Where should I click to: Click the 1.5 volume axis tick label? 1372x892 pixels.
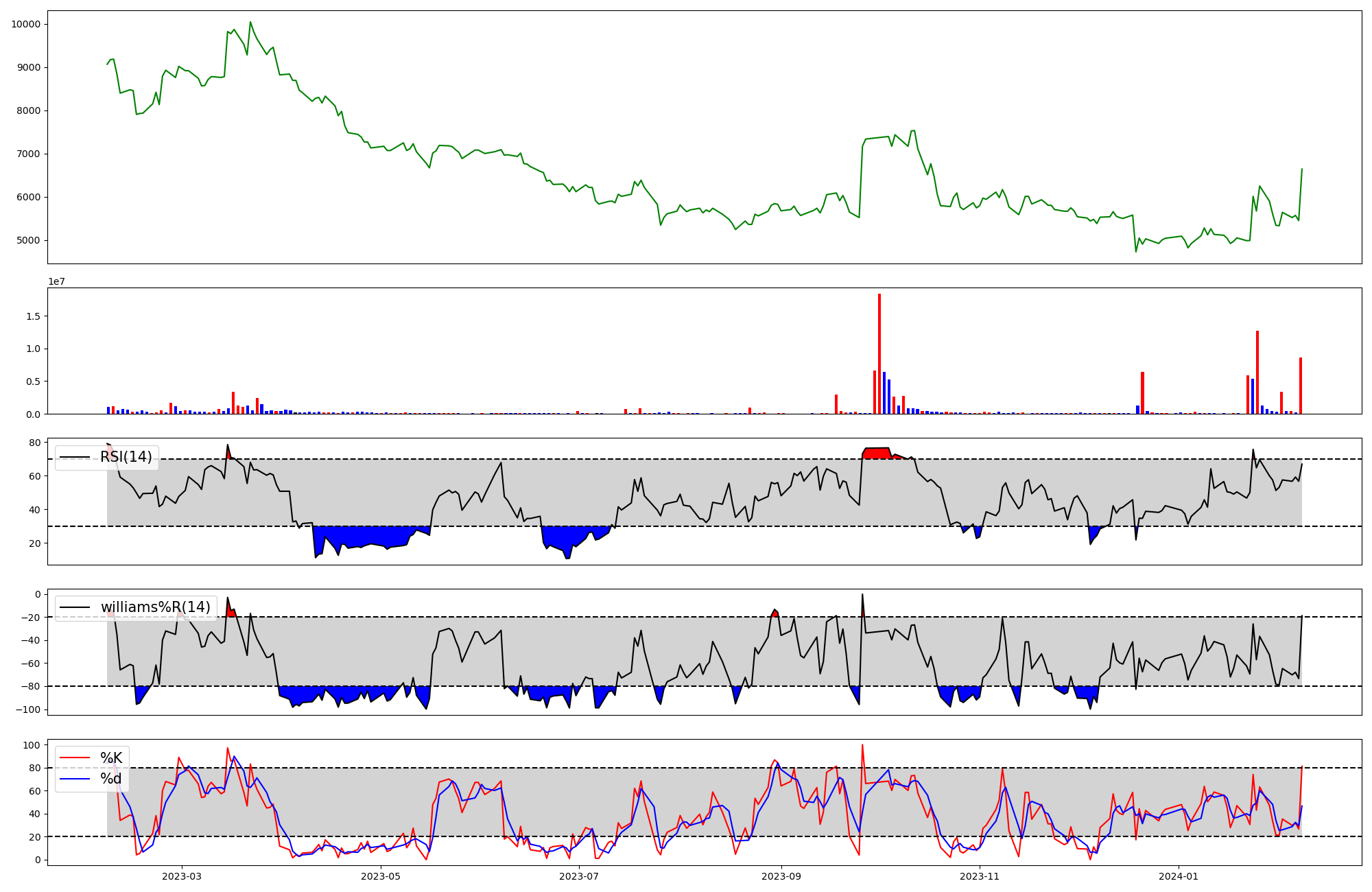point(34,316)
